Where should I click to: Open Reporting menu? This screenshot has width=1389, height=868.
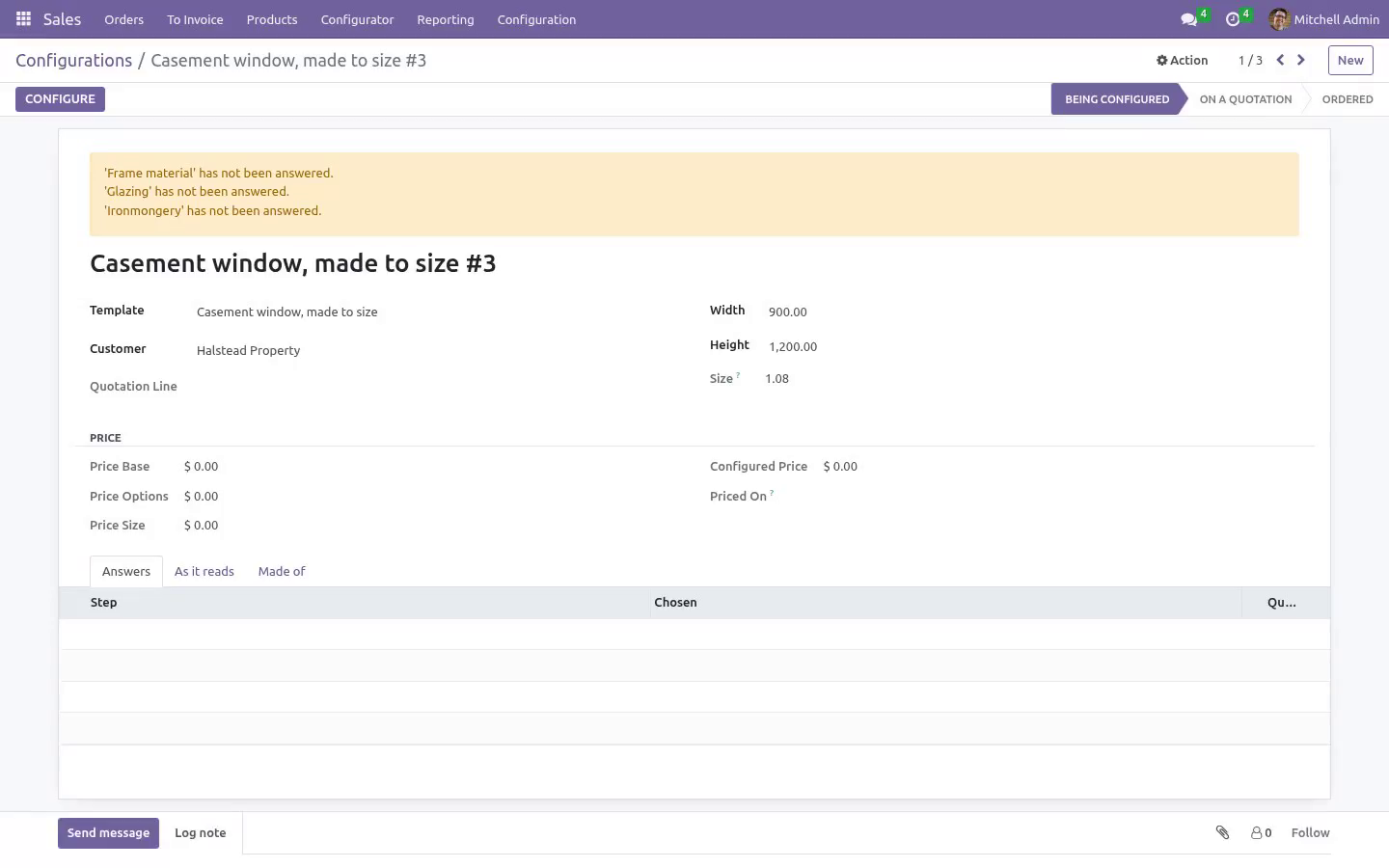tap(446, 19)
